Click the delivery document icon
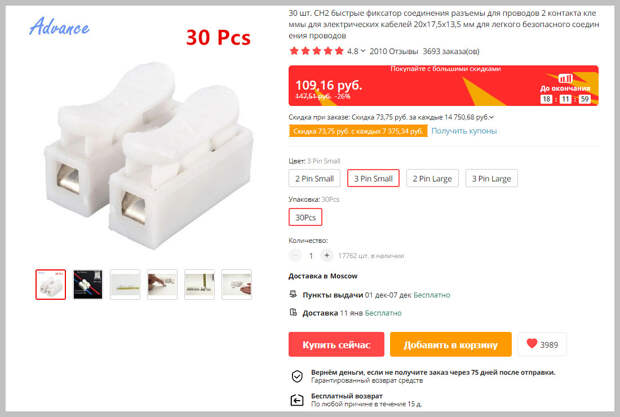This screenshot has width=620, height=417. [293, 312]
